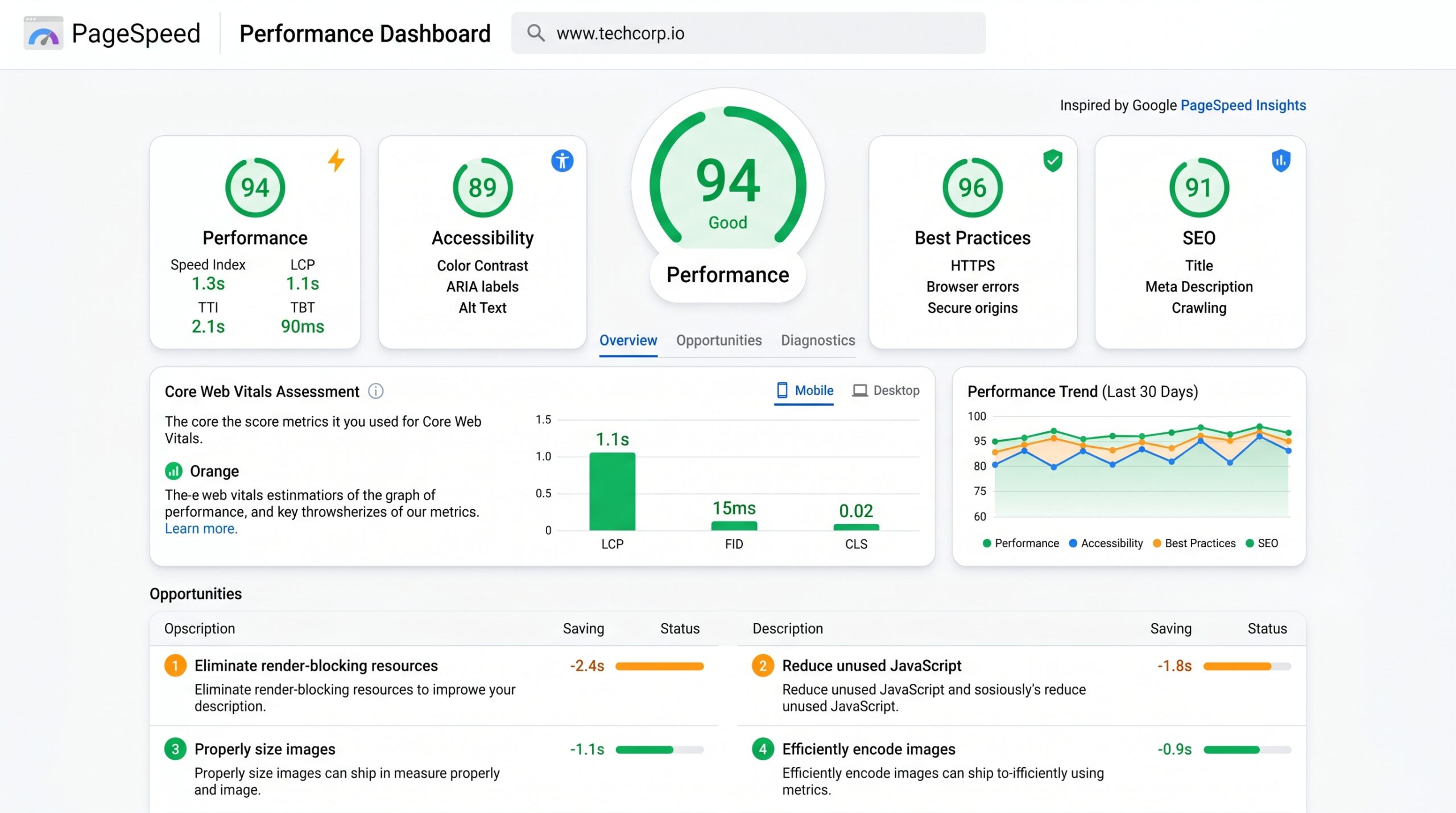
Task: Click the number 2 orange badge
Action: point(763,666)
